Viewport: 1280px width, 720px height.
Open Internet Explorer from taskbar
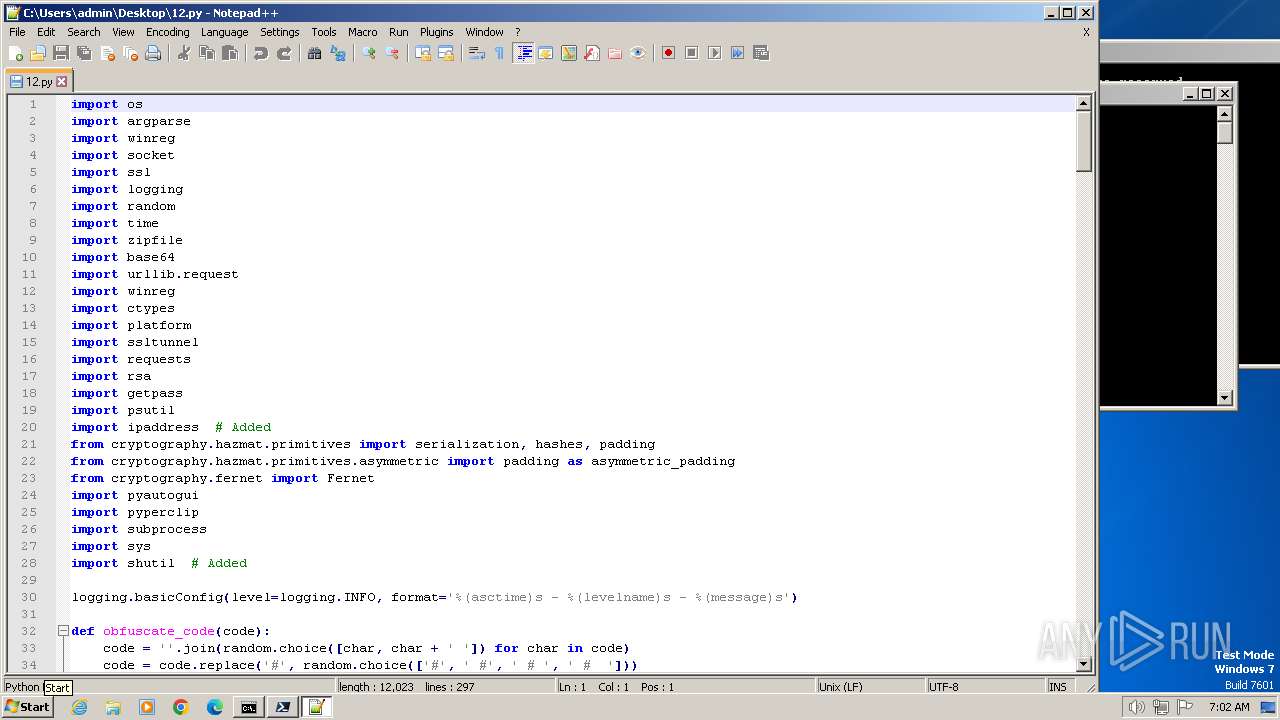(80, 707)
